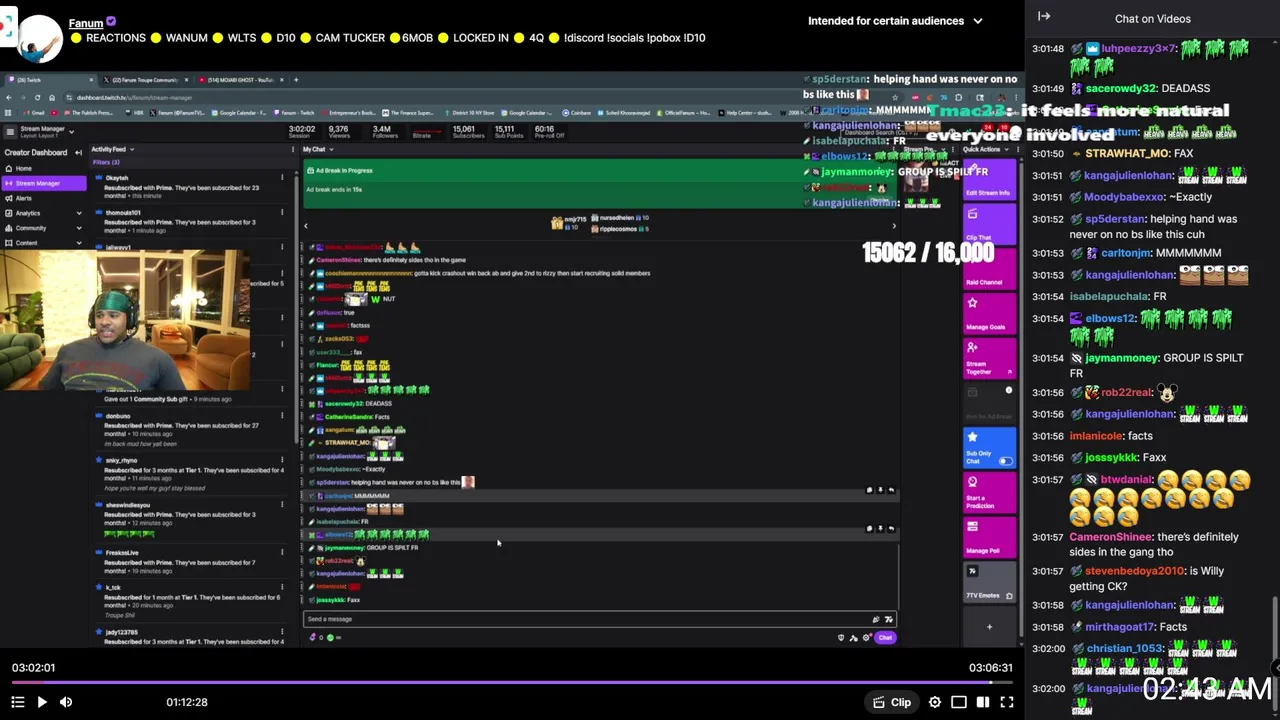Click the streamer webcam overlay
The height and width of the screenshot is (720, 1280).
(x=125, y=320)
